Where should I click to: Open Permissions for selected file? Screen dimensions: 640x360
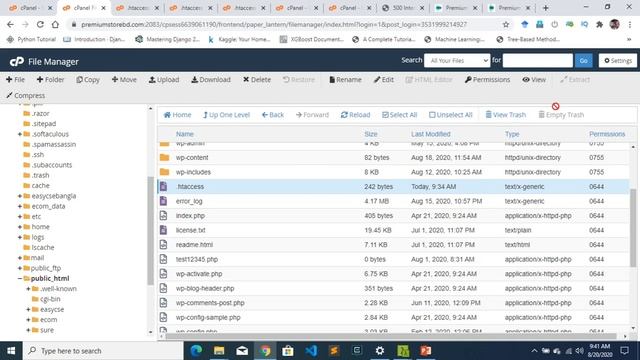coord(487,80)
